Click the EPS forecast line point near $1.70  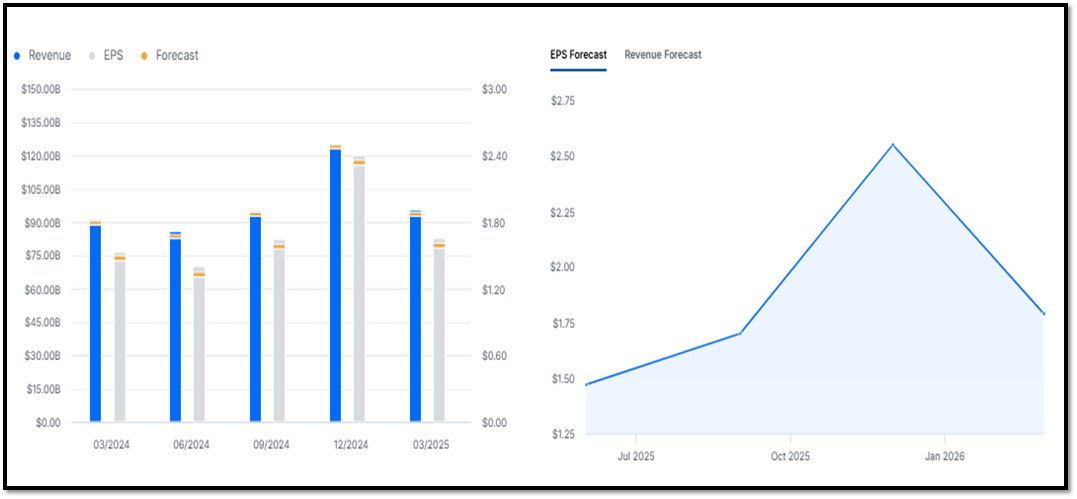740,333
